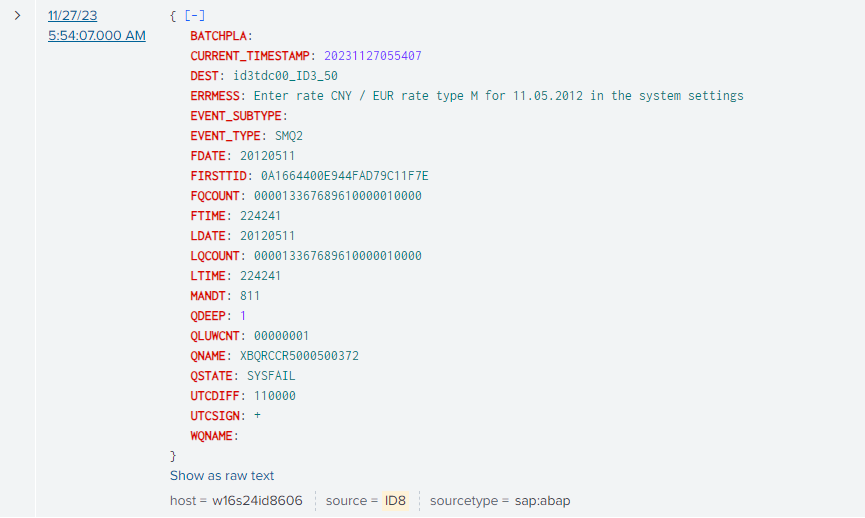Click the QSTATE value SYSFAIL
The height and width of the screenshot is (518, 865).
point(271,376)
